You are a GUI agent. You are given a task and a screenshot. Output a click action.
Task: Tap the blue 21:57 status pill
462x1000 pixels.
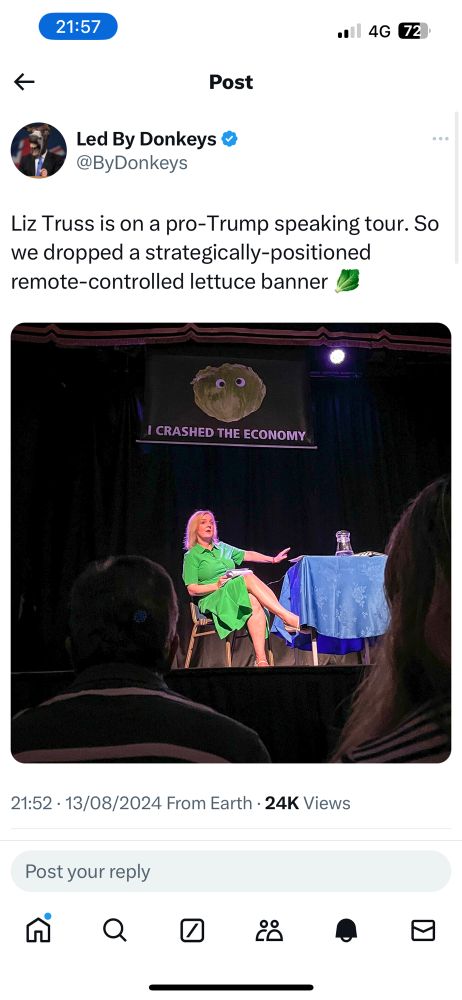tap(78, 27)
